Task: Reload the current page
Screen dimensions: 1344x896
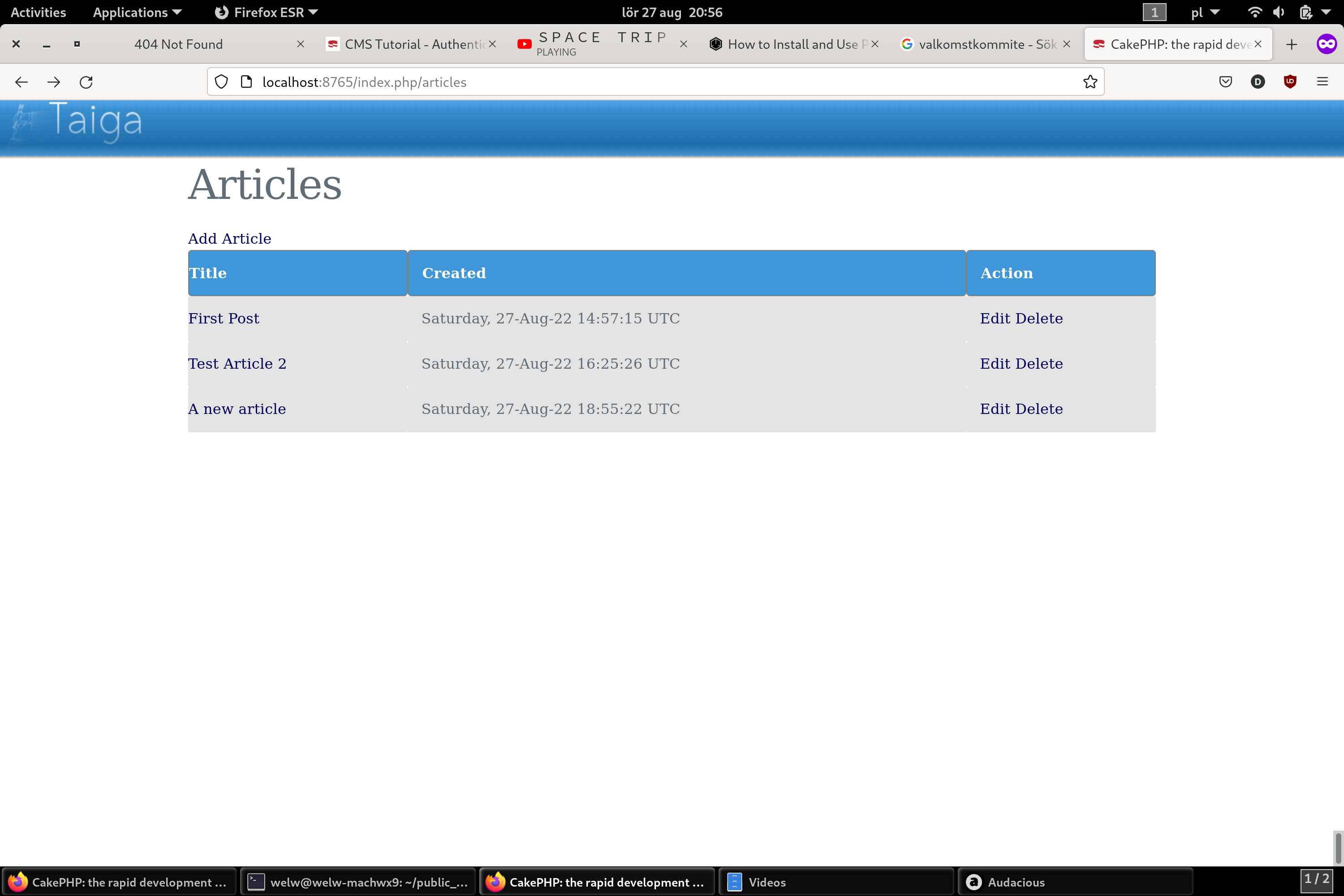Action: pyautogui.click(x=86, y=82)
